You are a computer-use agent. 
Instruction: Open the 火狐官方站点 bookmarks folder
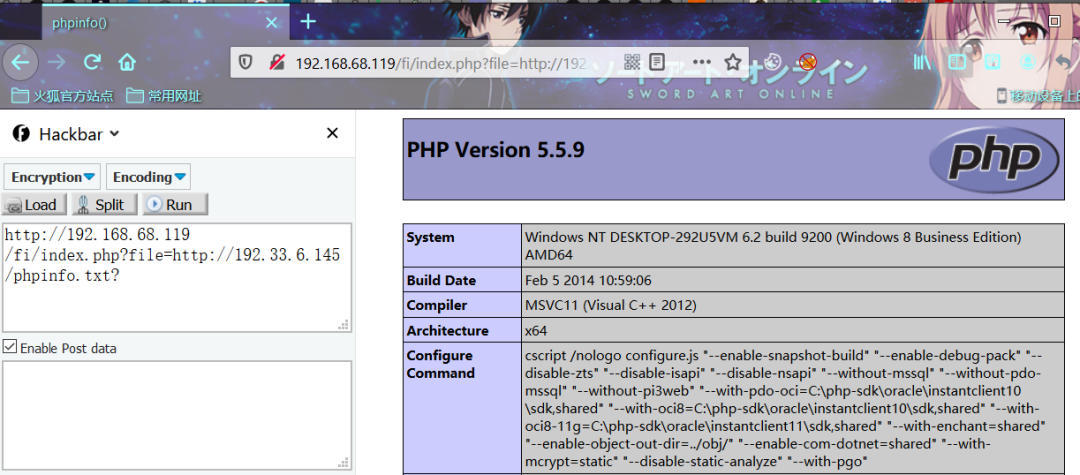(x=63, y=96)
